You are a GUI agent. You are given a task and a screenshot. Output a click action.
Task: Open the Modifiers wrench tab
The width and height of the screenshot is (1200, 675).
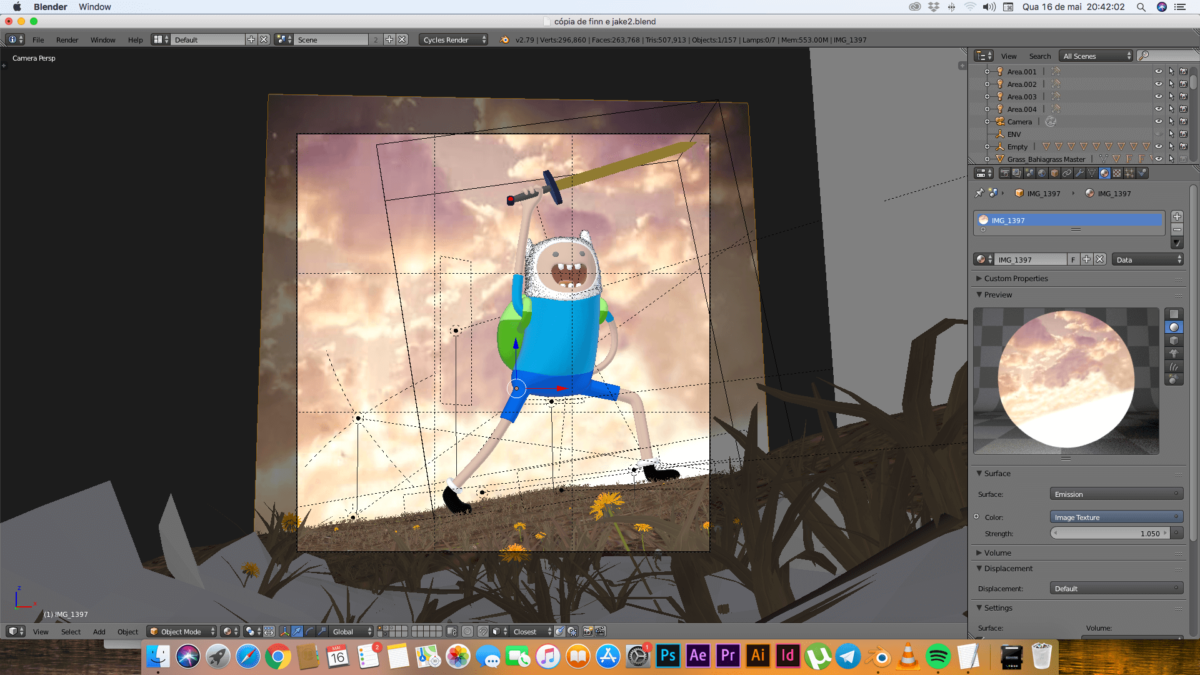pos(1080,173)
